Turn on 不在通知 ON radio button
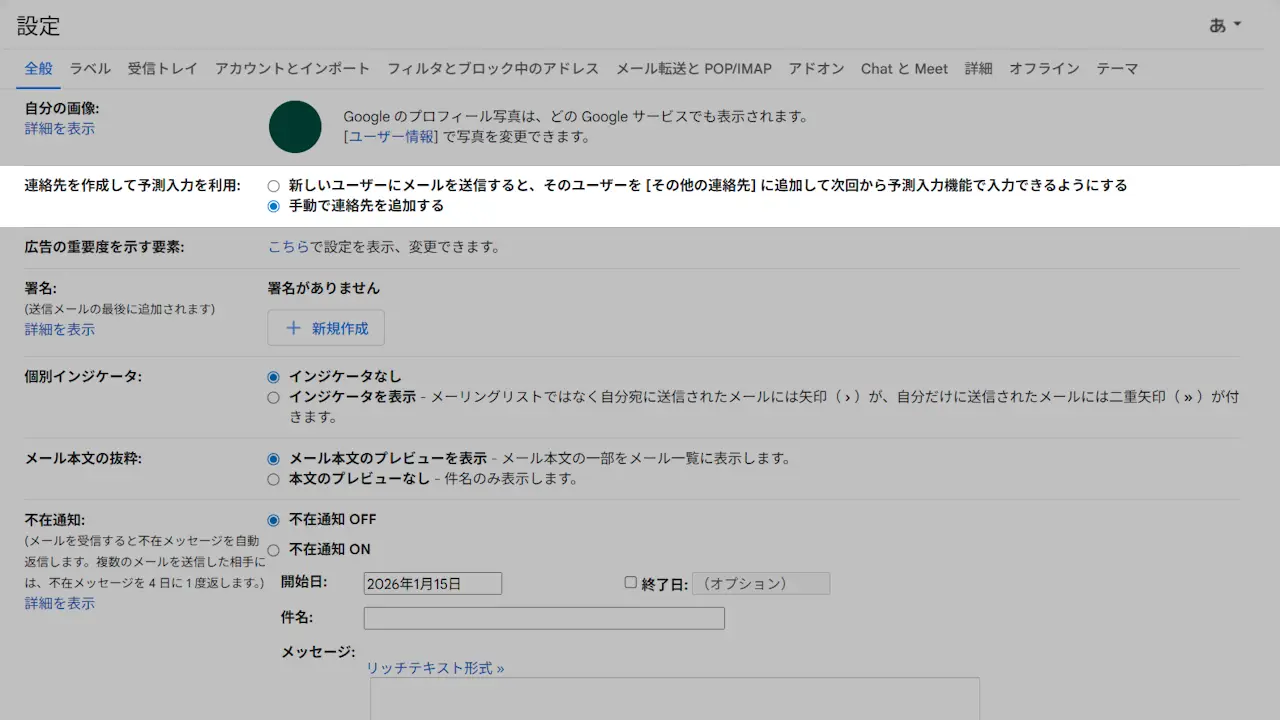 (274, 550)
